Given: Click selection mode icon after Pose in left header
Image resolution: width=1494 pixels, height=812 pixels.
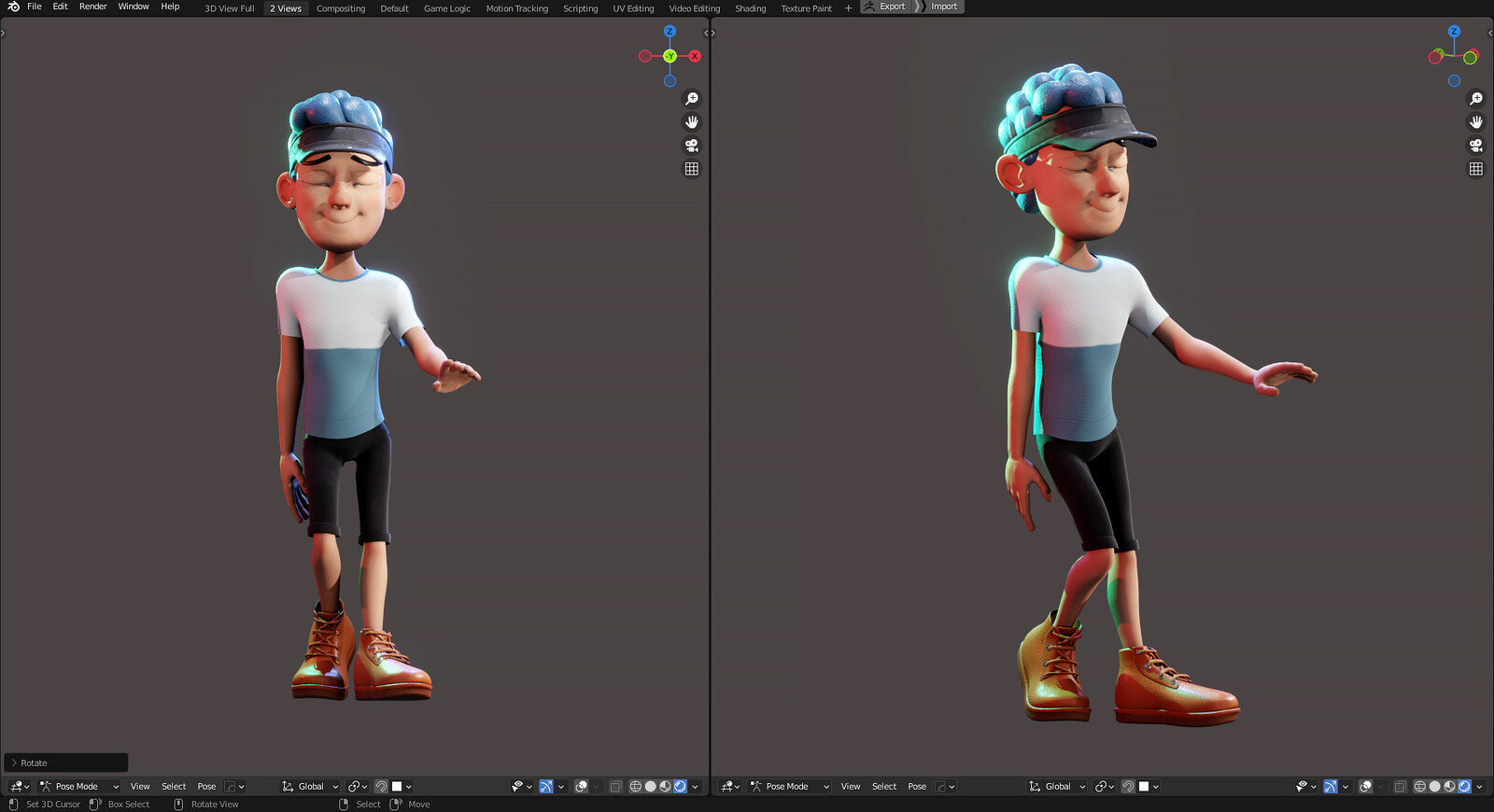Looking at the screenshot, I should click(x=234, y=787).
